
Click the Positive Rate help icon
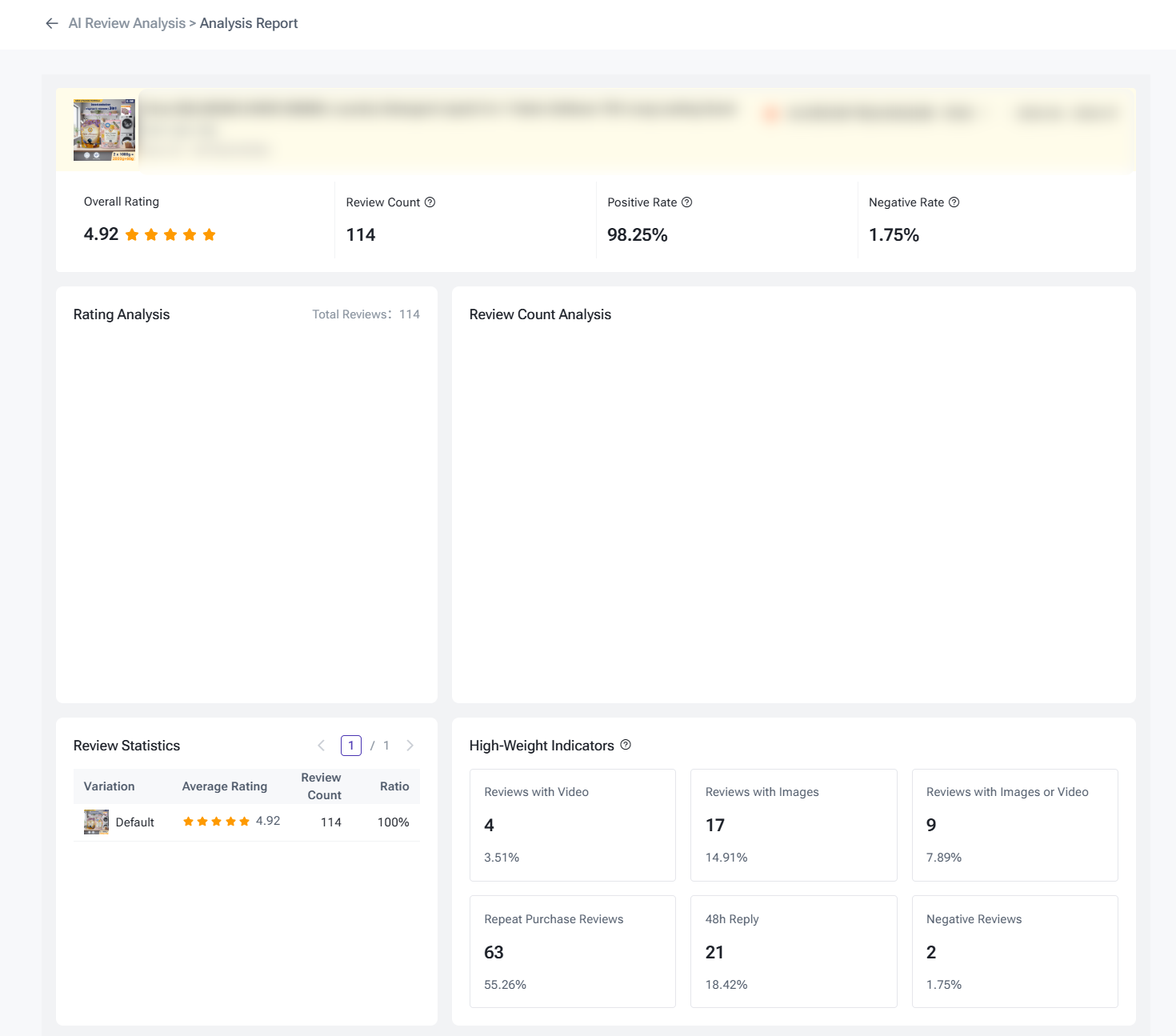coord(686,202)
